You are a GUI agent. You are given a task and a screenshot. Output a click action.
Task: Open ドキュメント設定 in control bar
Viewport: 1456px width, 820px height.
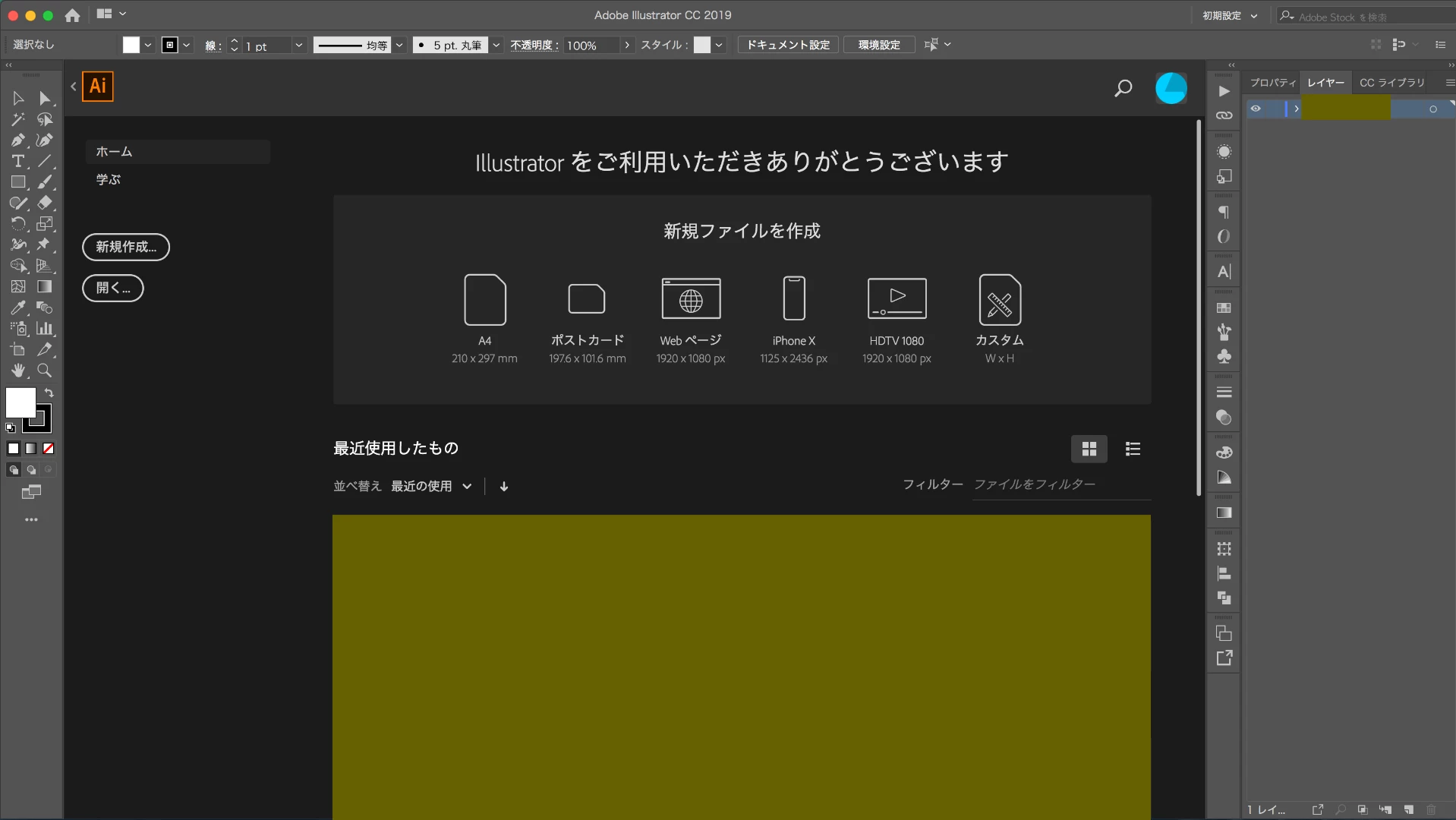click(x=788, y=45)
